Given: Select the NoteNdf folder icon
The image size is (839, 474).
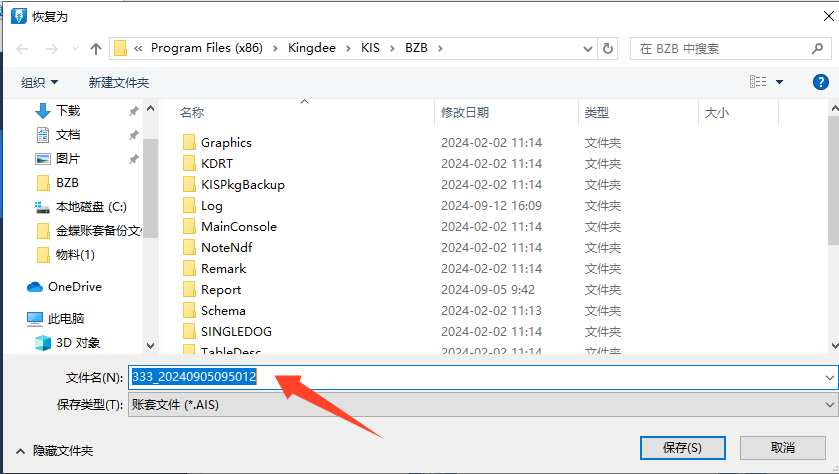Looking at the screenshot, I should (x=189, y=247).
